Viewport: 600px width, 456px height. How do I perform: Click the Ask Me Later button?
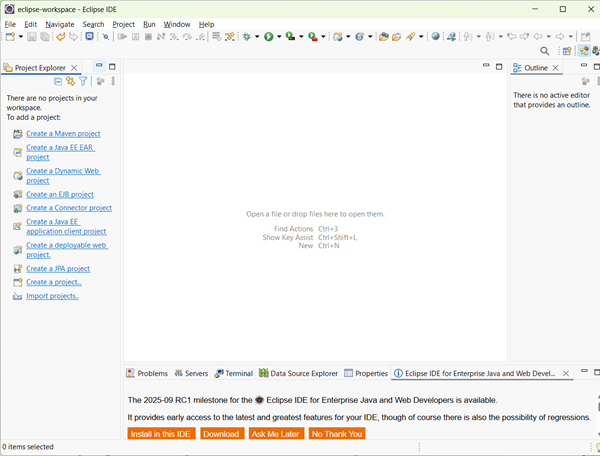click(276, 433)
